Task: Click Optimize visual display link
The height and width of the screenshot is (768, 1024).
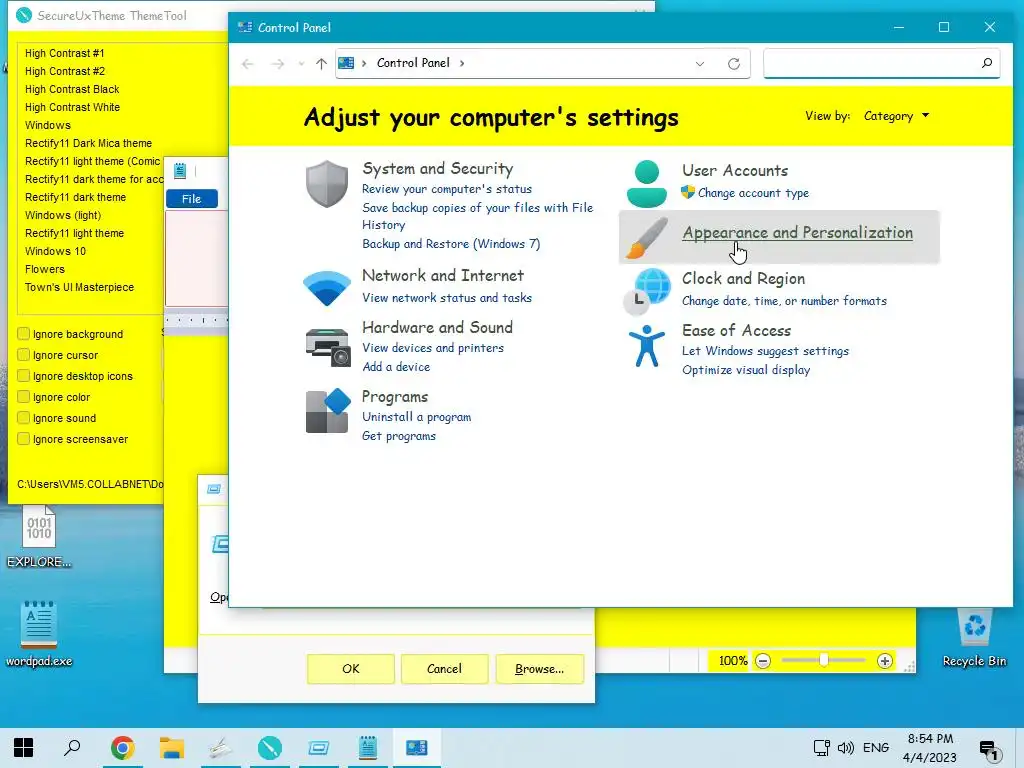Action: click(746, 370)
